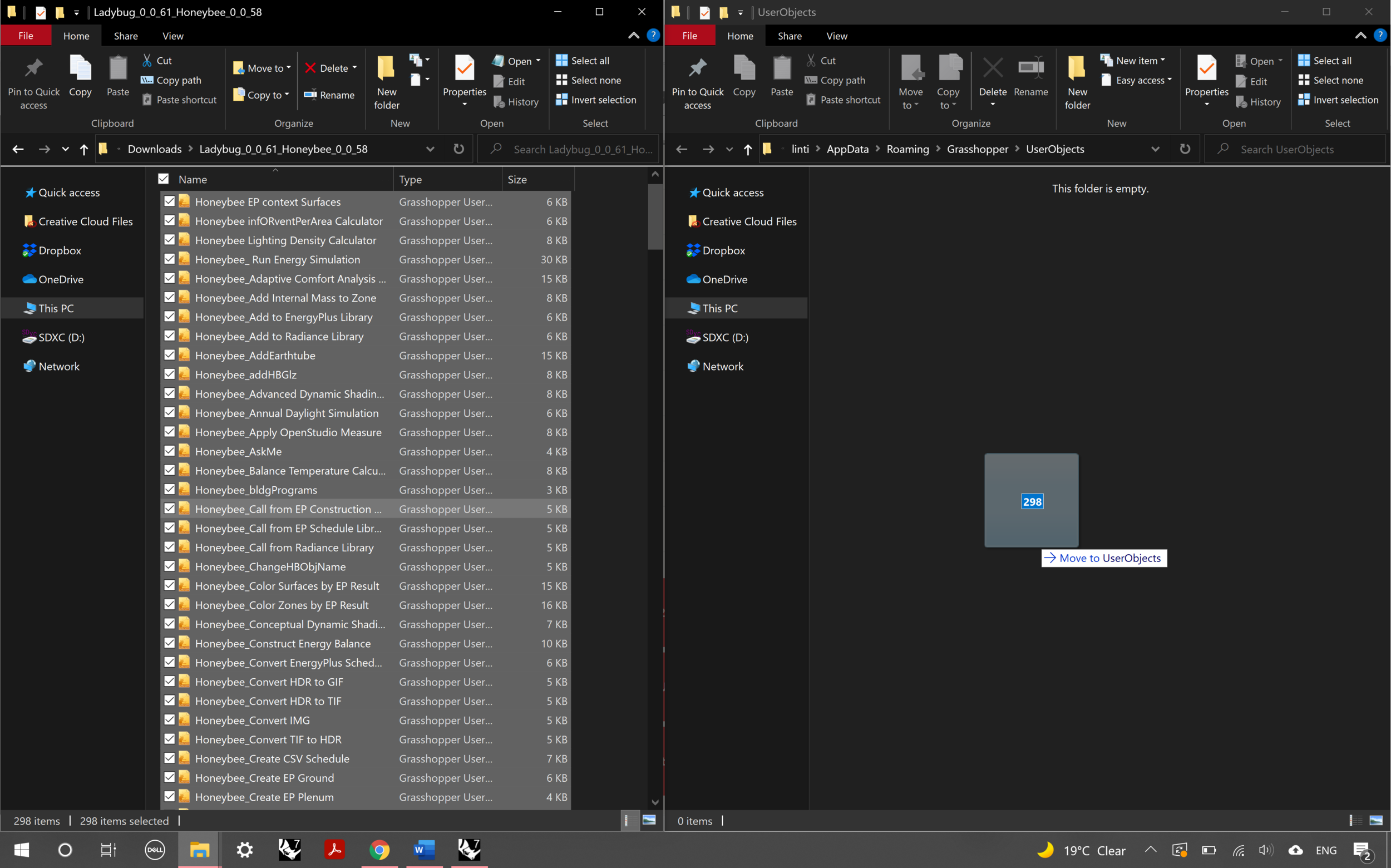Copy the selected files

point(80,77)
